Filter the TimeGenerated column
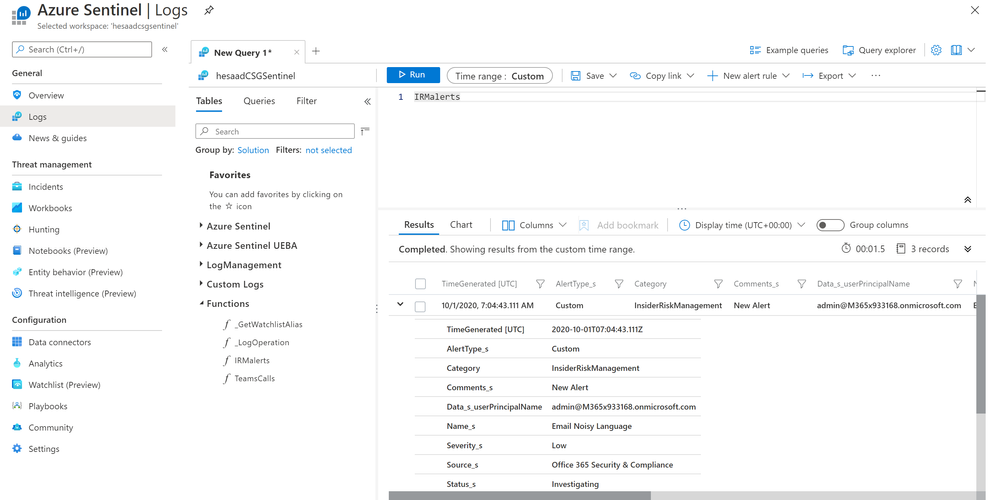This screenshot has height=500, width=999. pos(540,284)
